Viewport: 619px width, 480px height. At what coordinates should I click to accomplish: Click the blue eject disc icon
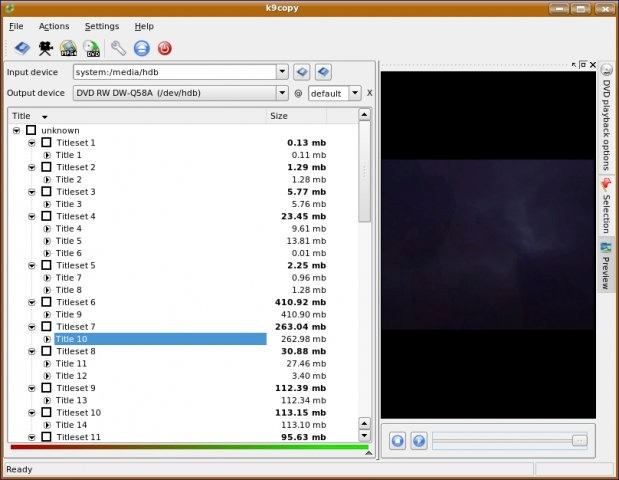[141, 48]
